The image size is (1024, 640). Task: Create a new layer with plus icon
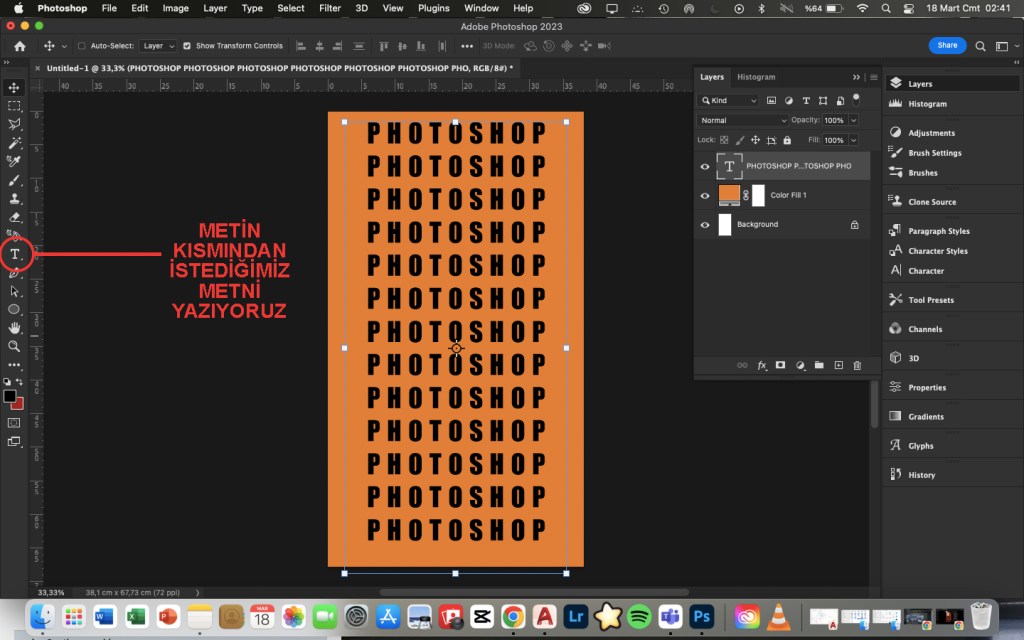[x=838, y=366]
